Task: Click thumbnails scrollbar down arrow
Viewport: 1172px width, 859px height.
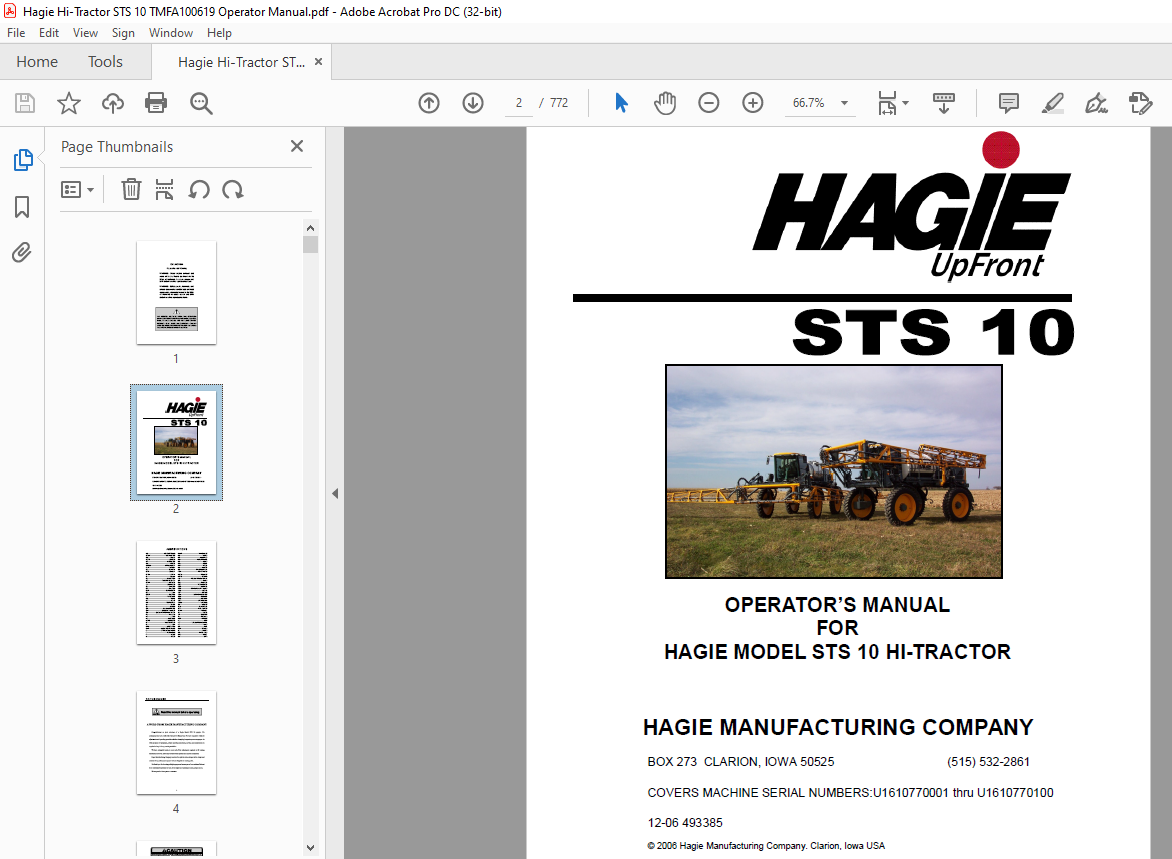Action: tap(310, 848)
